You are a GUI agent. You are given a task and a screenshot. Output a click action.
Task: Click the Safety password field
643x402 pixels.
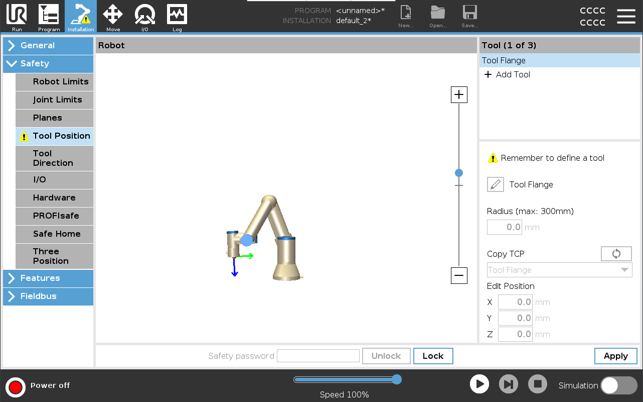pos(318,356)
